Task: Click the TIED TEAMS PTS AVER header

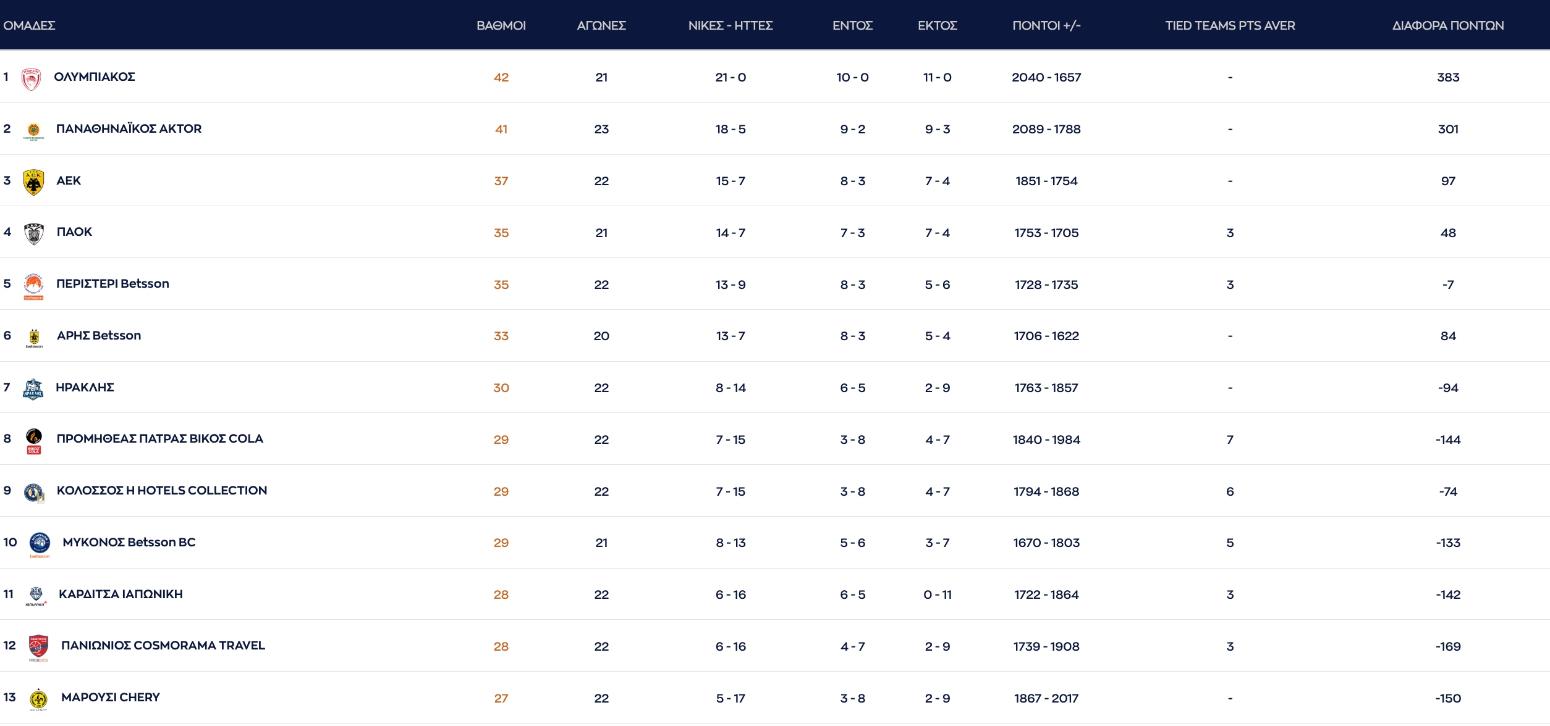Action: point(1229,26)
